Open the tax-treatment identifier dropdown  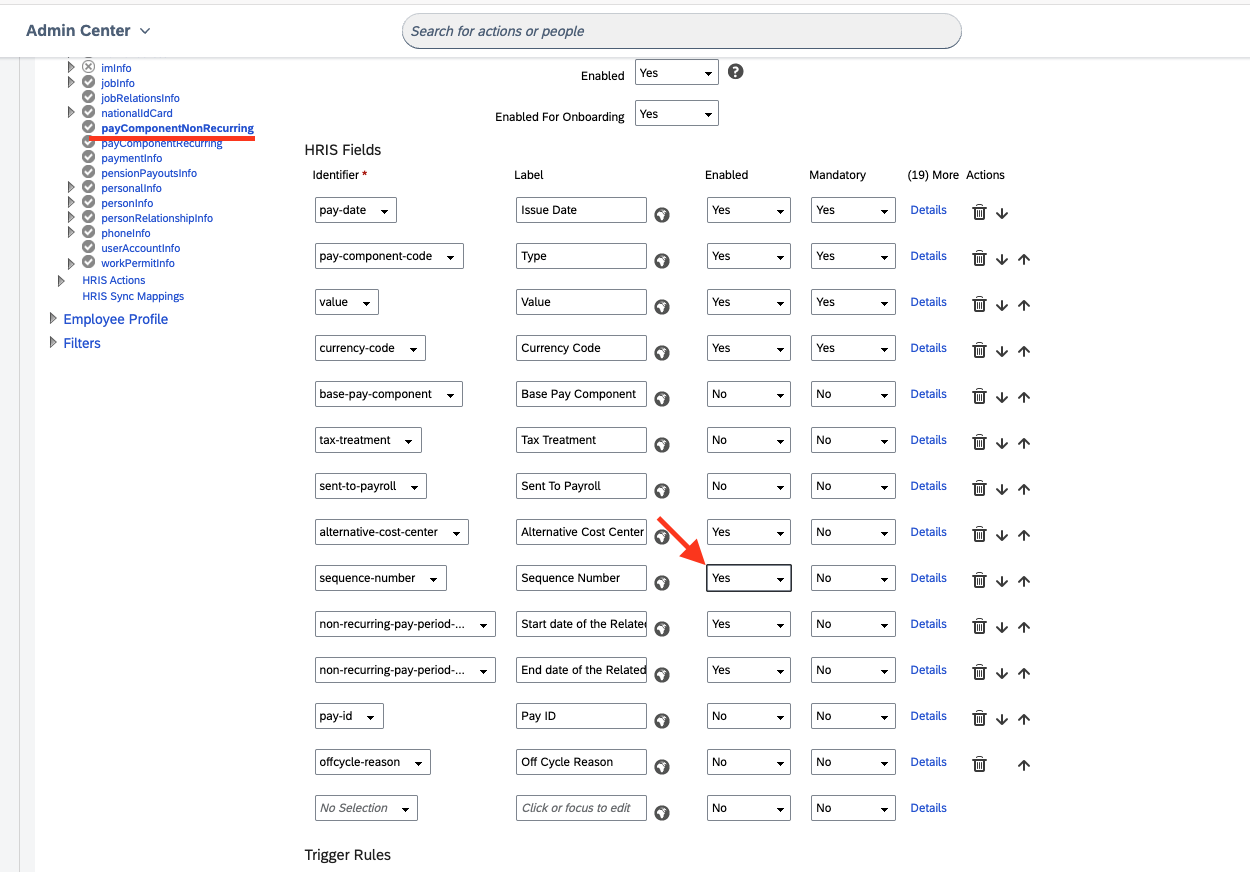click(x=367, y=440)
